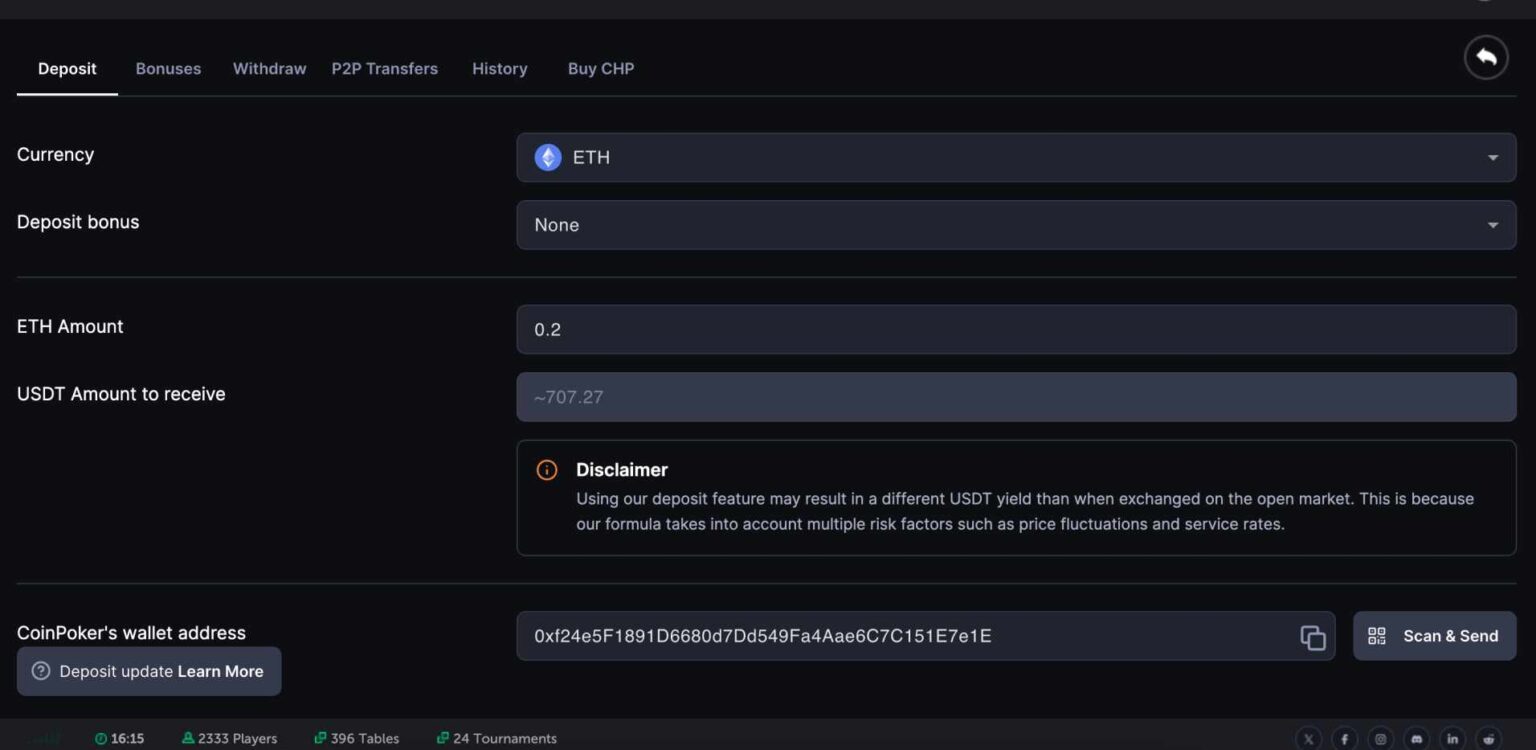Open the Reddit social link
This screenshot has height=750, width=1536.
pos(1488,739)
